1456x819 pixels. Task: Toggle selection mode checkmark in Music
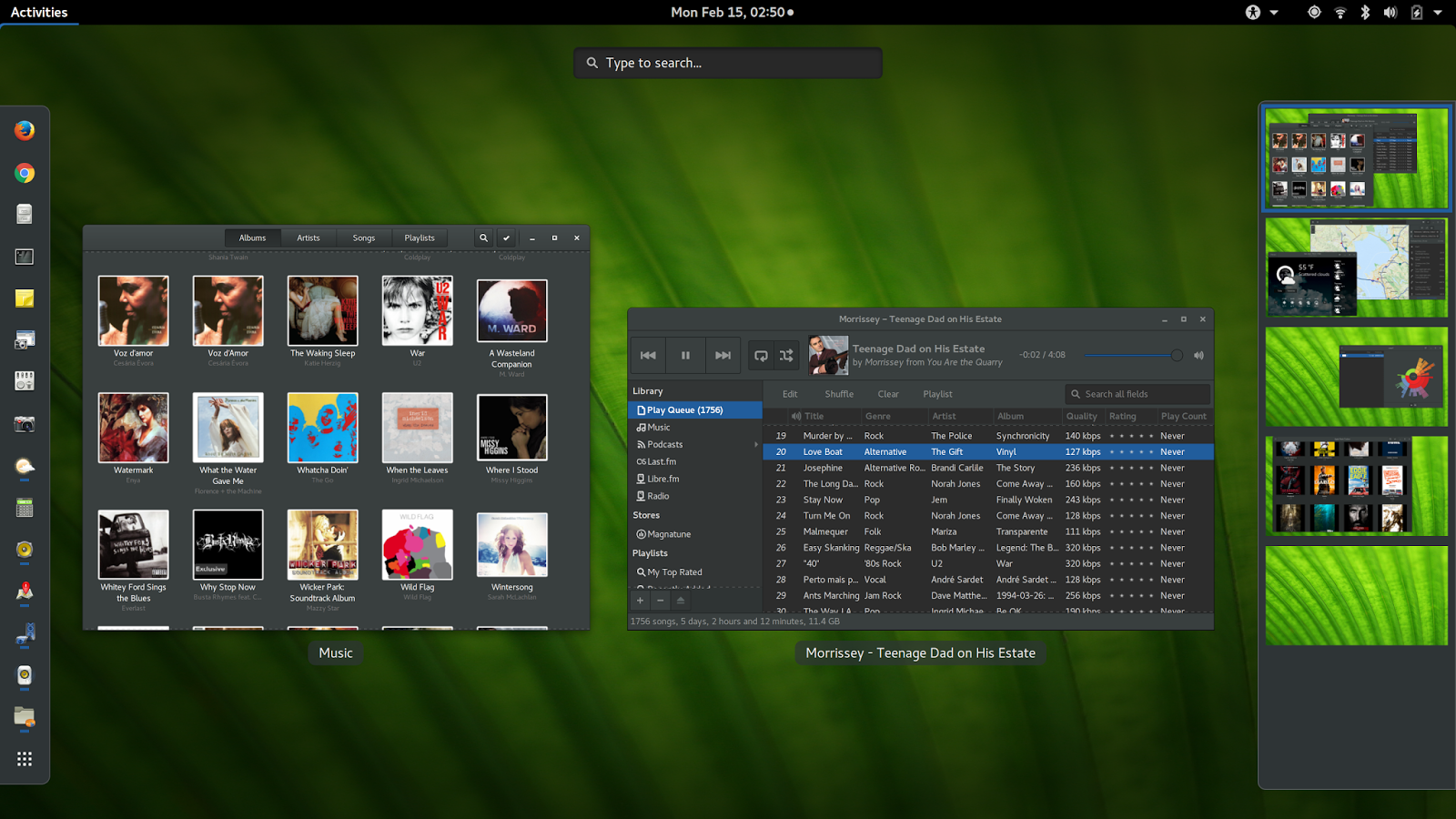point(506,238)
